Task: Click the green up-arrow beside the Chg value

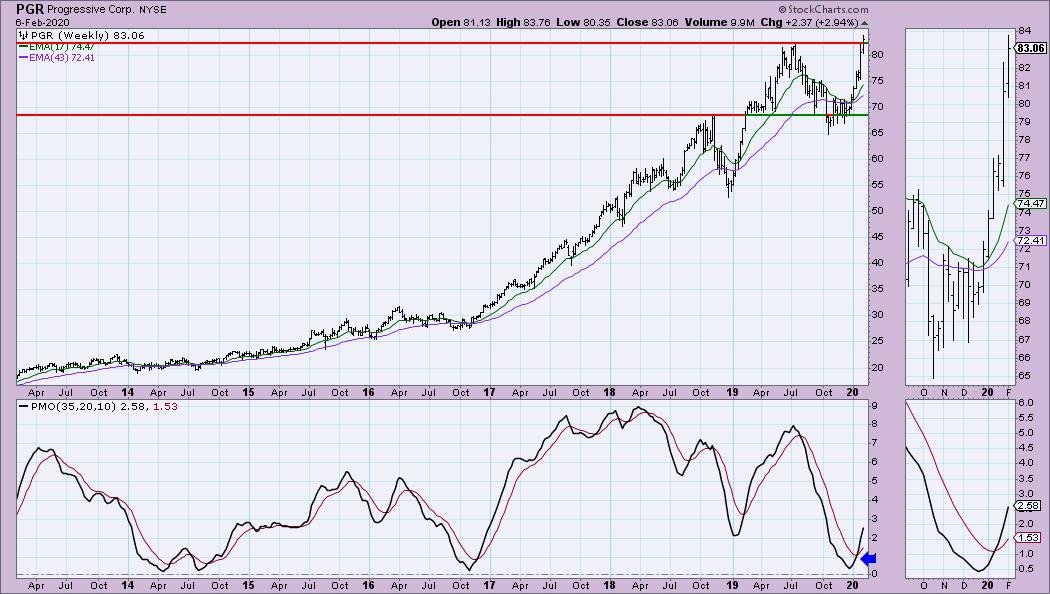Action: [x=865, y=23]
